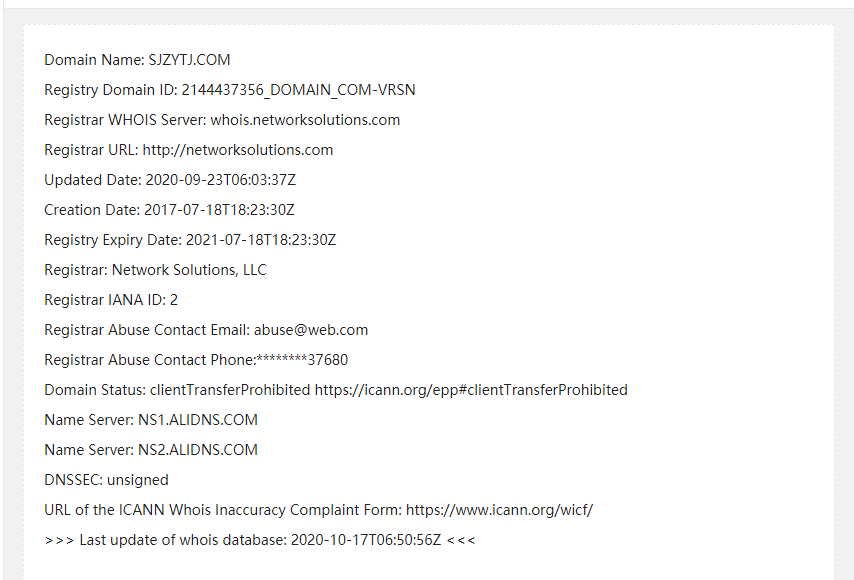The image size is (854, 580).
Task: Click the Registrar Network Solutions, LLC text
Action: [189, 270]
